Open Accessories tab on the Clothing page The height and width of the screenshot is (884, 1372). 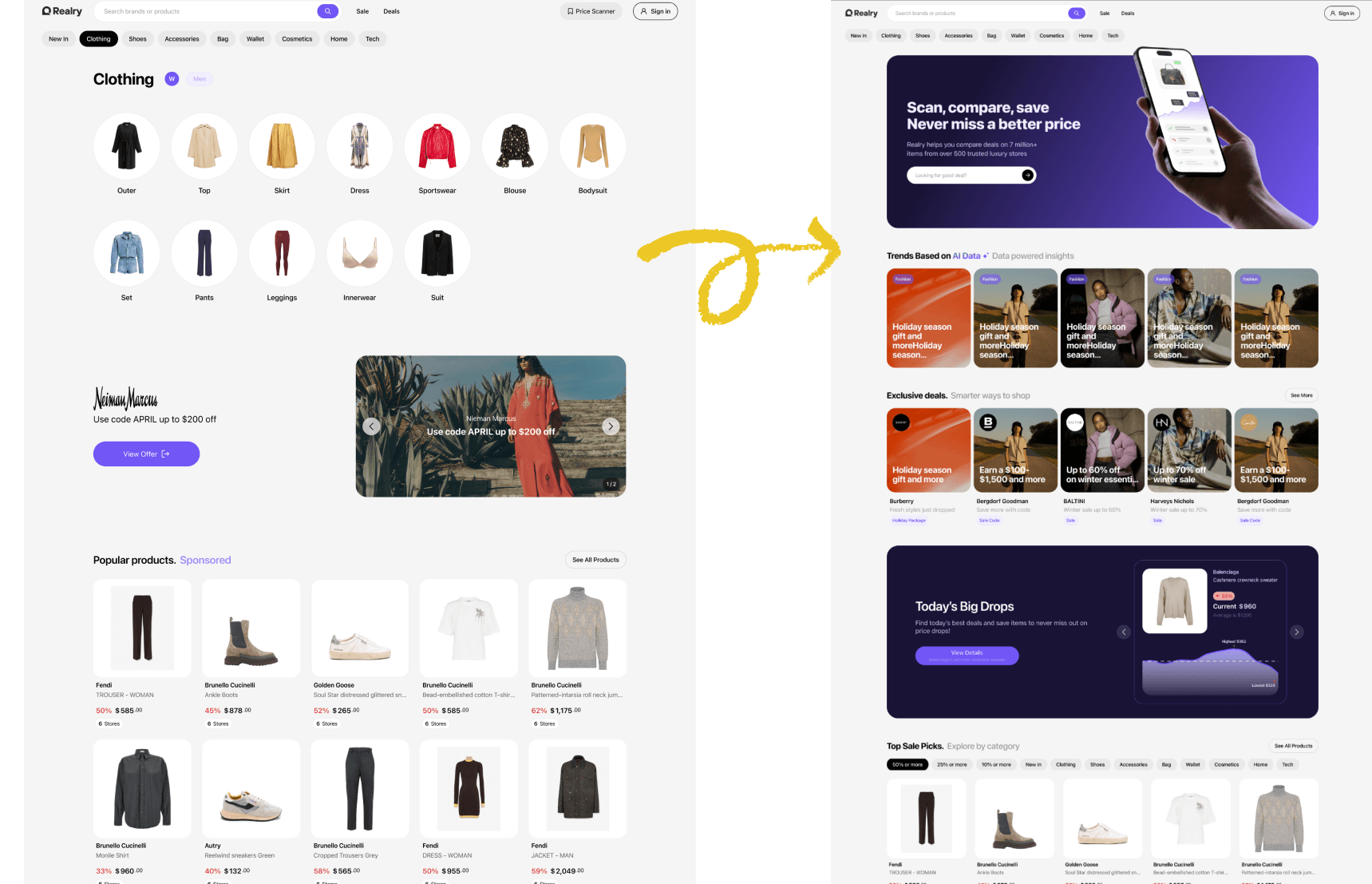pyautogui.click(x=182, y=38)
